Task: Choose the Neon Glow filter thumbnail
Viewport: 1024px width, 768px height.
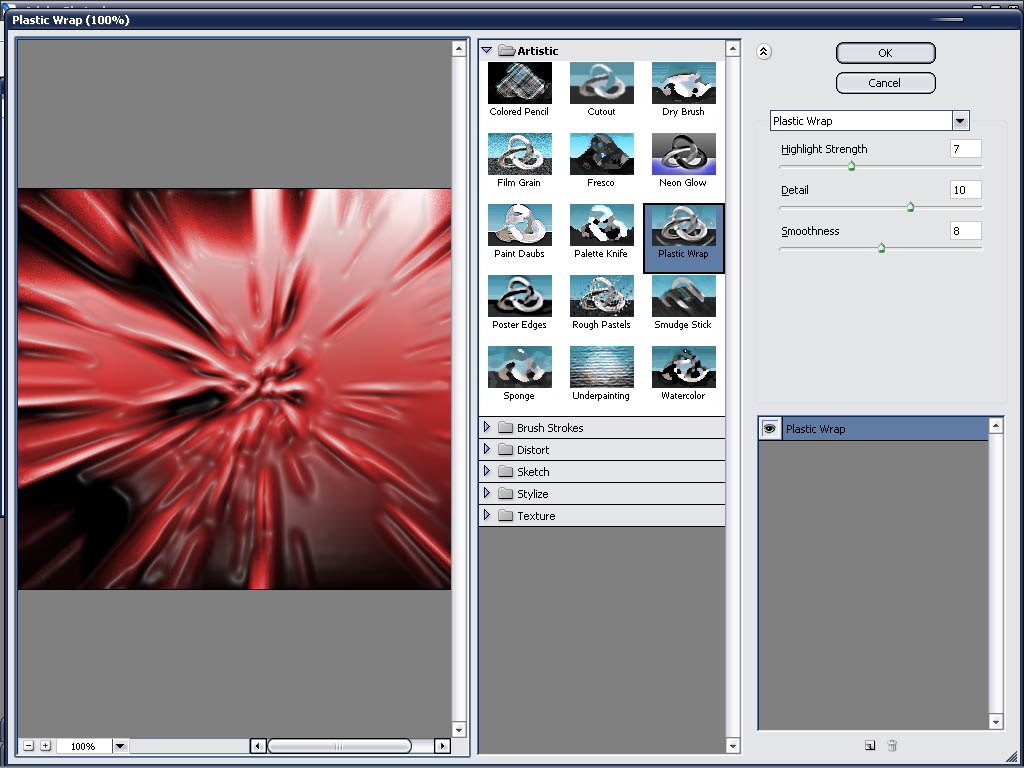Action: pos(683,155)
